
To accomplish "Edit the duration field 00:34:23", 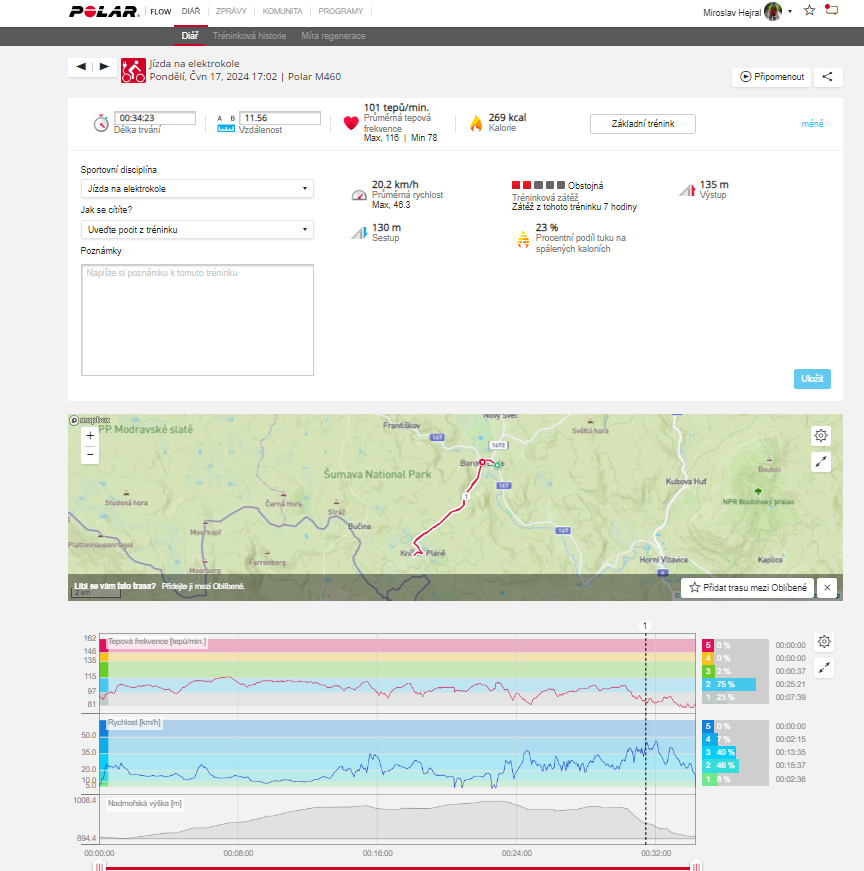I will tap(155, 118).
